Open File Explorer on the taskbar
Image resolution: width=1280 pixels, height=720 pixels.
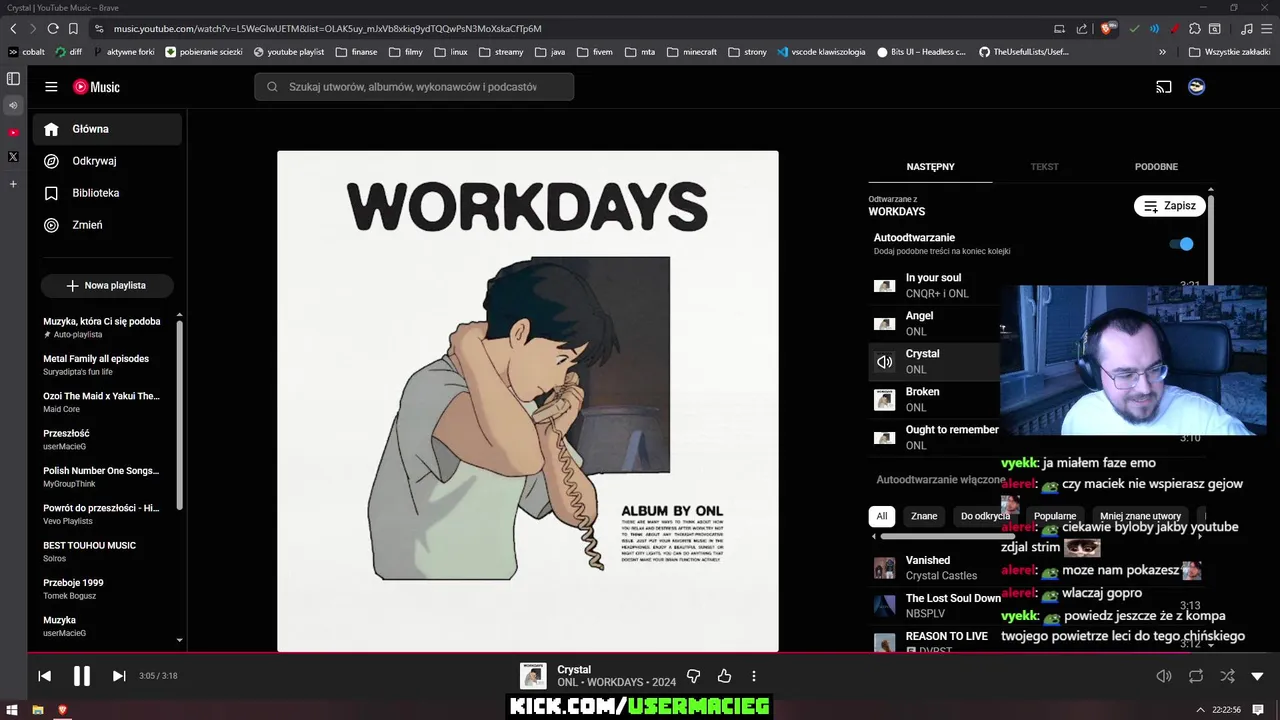click(38, 710)
